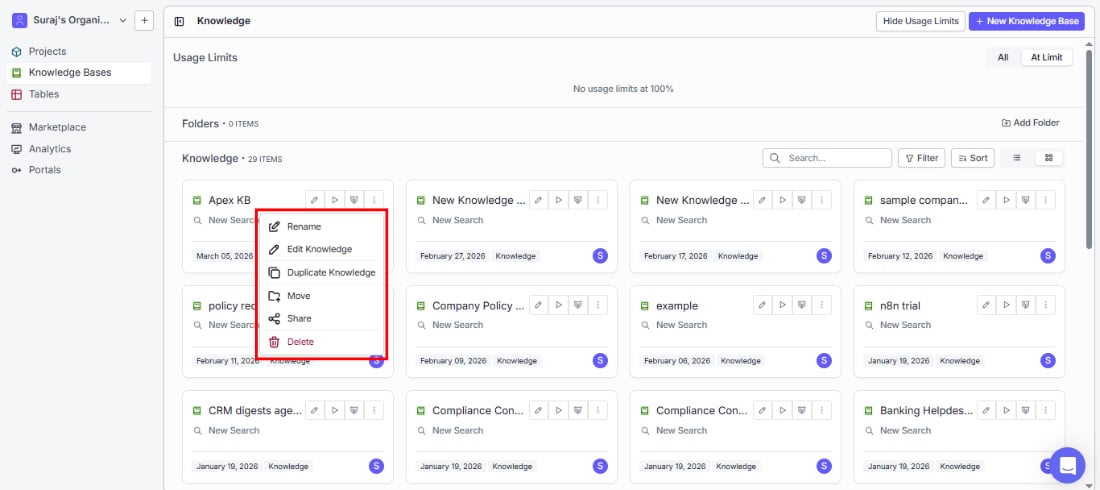Viewport: 1100px width, 490px height.
Task: Click the S avatar on sample company card
Action: click(x=1047, y=256)
